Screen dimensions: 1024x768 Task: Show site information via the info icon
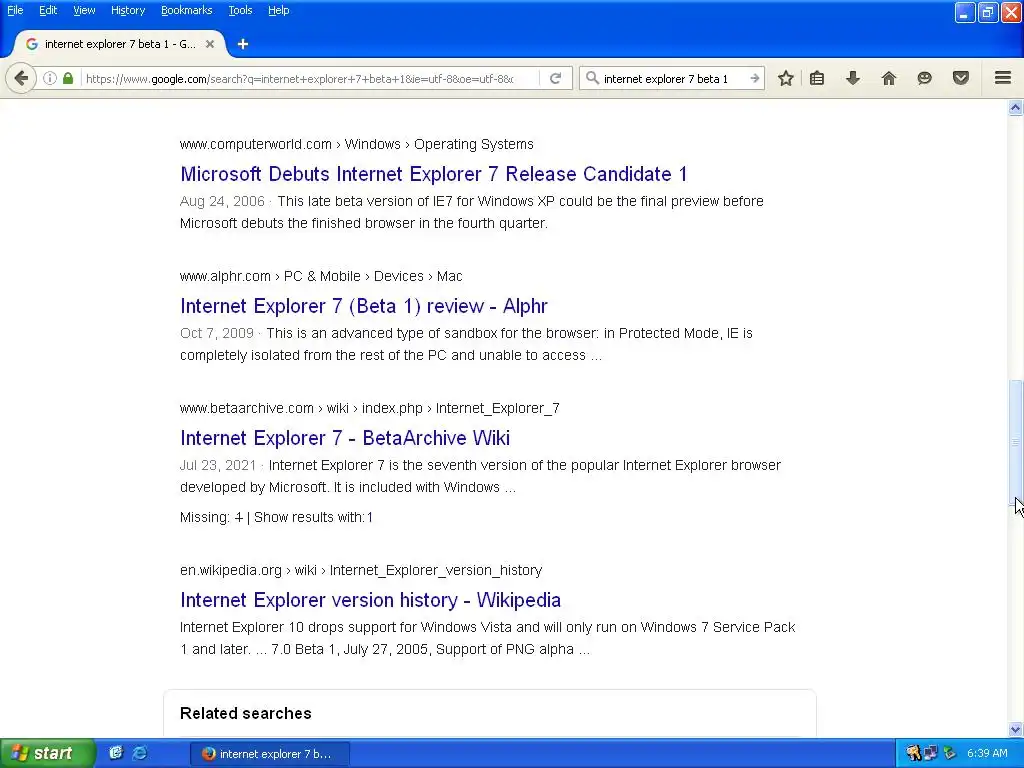click(x=50, y=78)
